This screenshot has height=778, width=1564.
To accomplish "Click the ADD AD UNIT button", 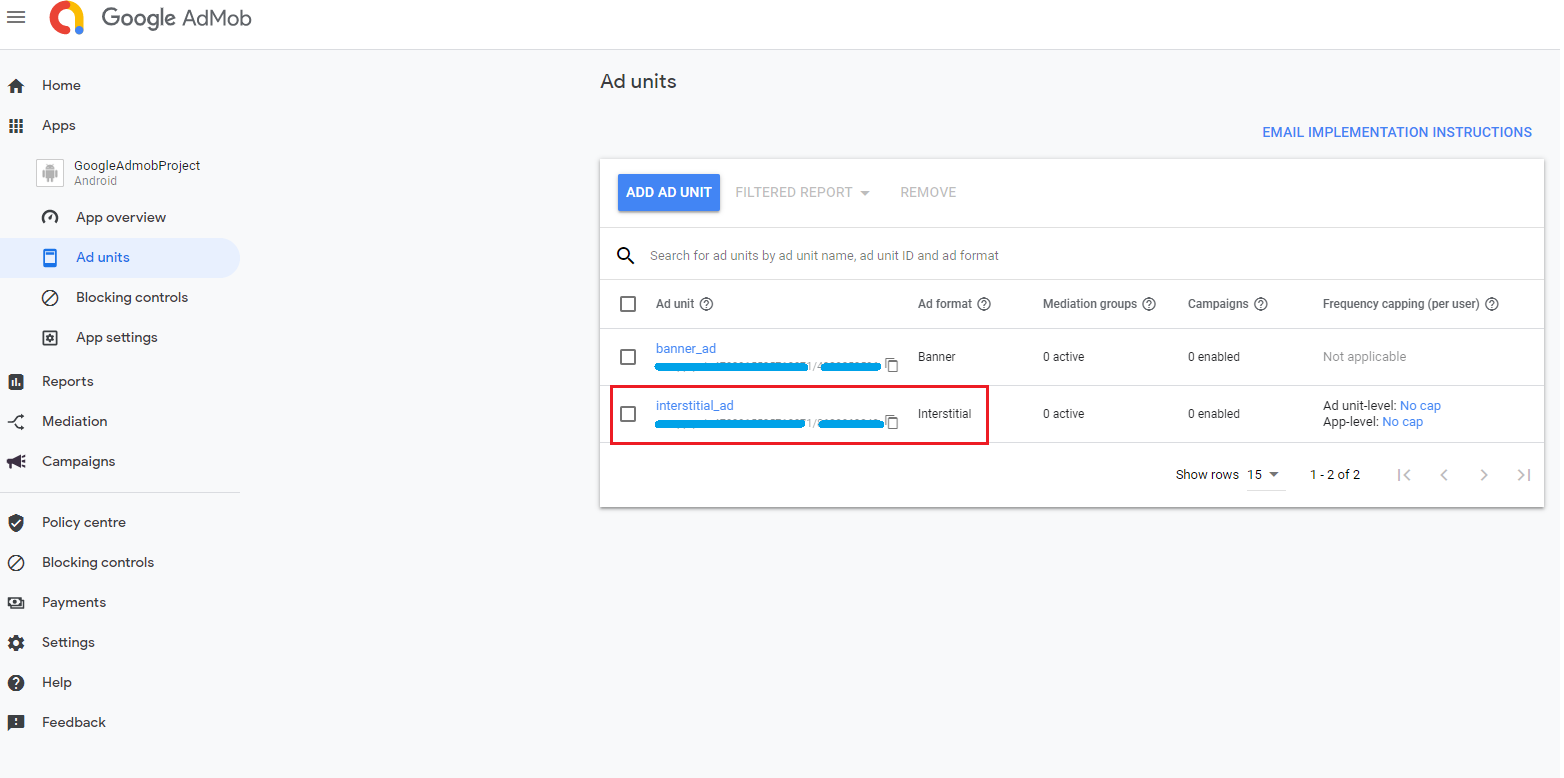I will 669,192.
